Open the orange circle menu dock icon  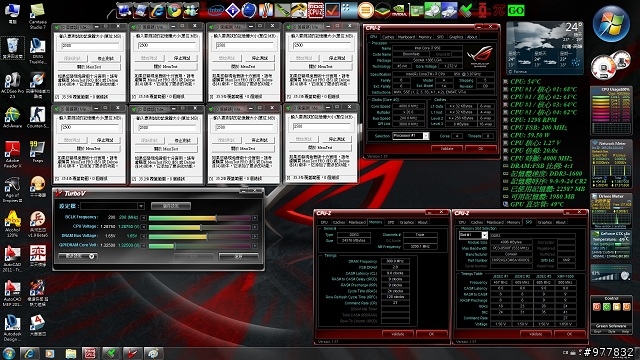(x=366, y=10)
